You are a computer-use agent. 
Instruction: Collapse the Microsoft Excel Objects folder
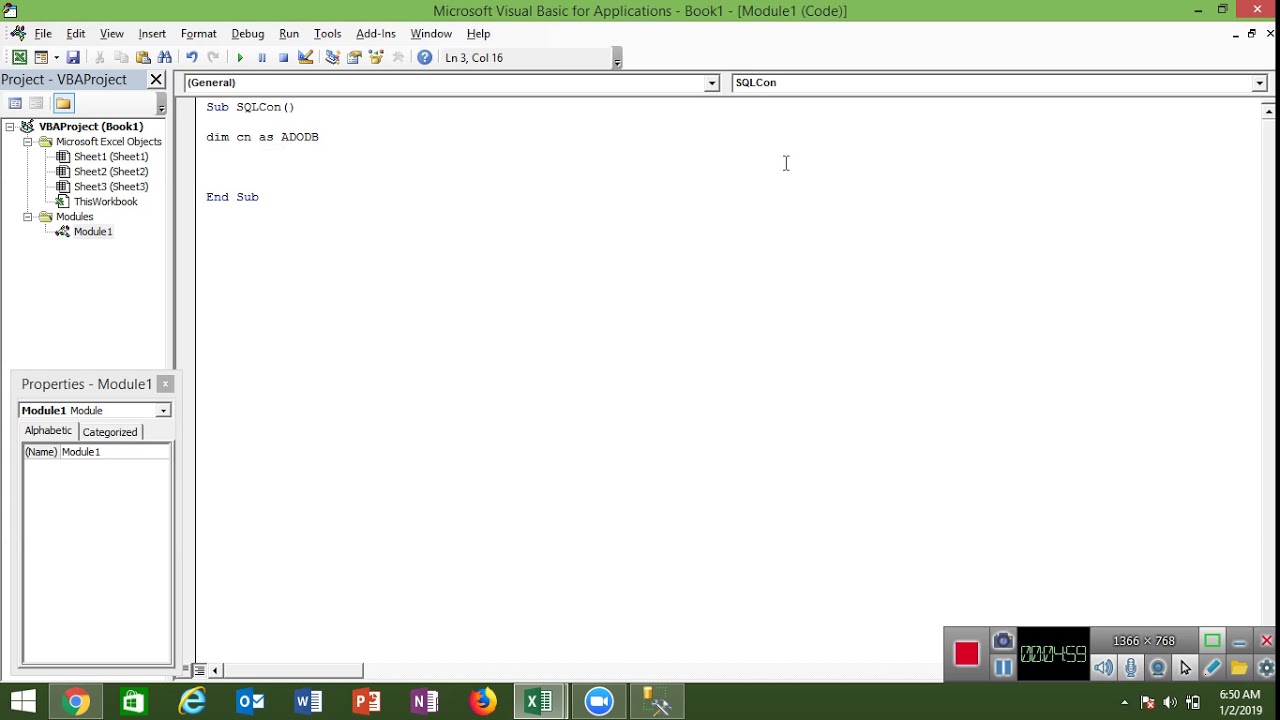point(28,142)
